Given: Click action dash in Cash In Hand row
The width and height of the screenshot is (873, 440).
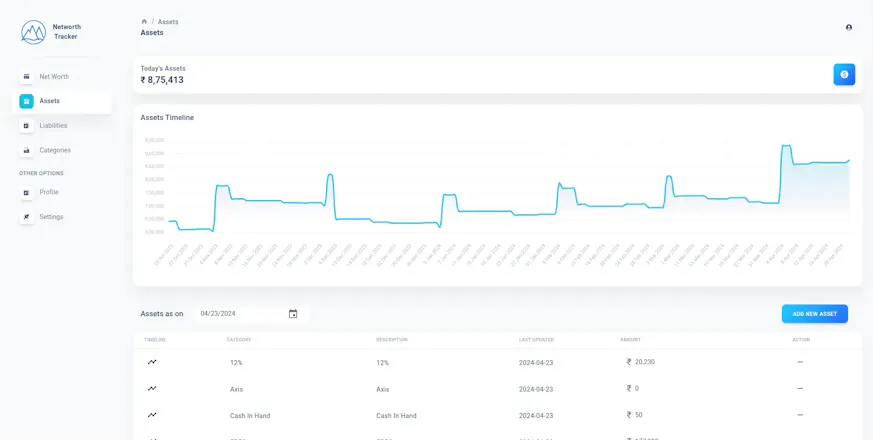Looking at the screenshot, I should coord(800,415).
